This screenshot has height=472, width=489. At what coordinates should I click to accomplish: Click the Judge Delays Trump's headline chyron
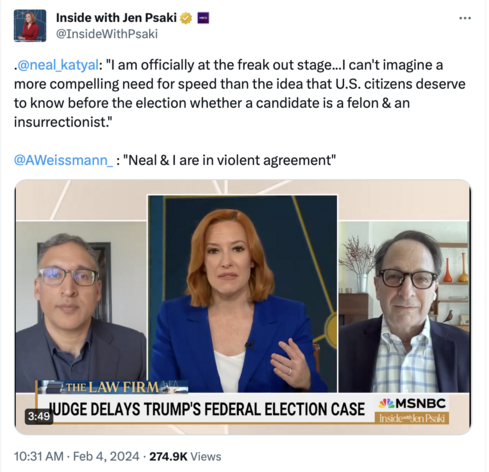coord(207,409)
